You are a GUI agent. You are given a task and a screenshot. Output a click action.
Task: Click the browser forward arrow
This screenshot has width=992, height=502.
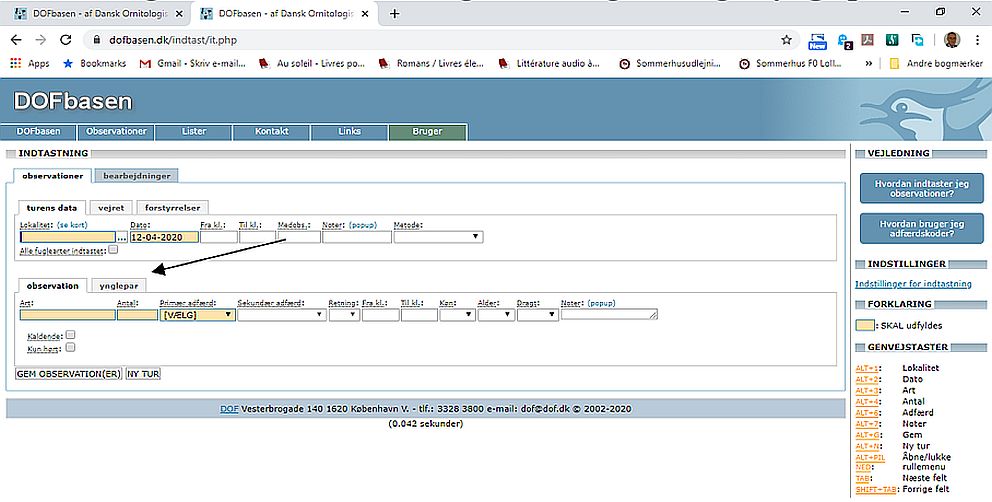coord(41,40)
